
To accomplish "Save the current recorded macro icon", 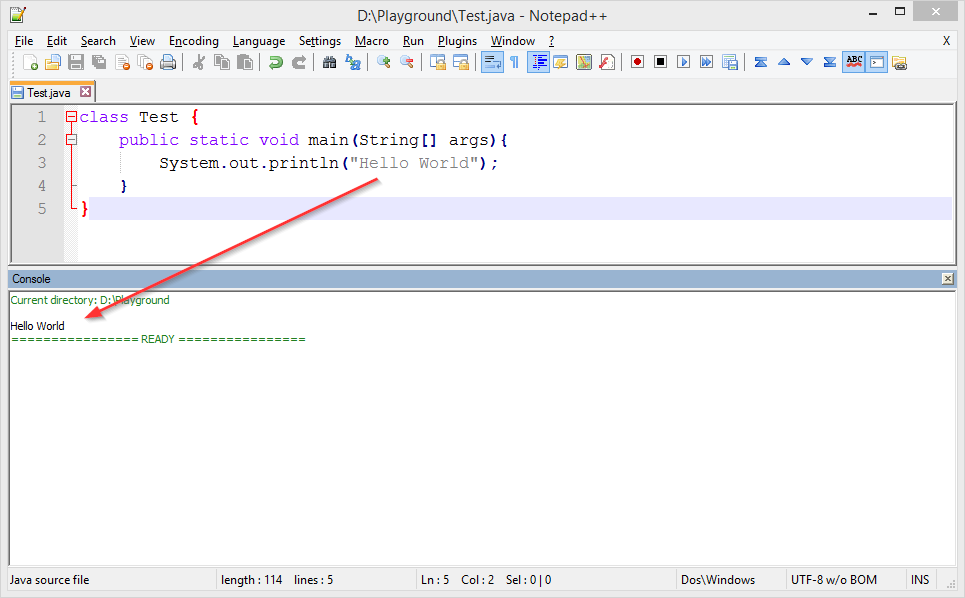I will 730,62.
